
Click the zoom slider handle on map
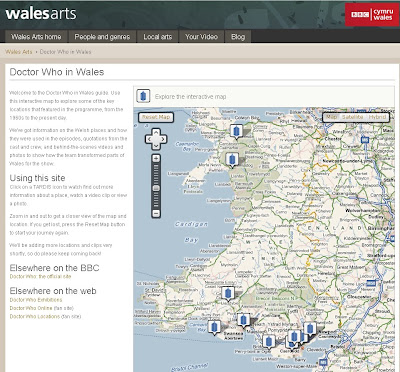point(156,188)
